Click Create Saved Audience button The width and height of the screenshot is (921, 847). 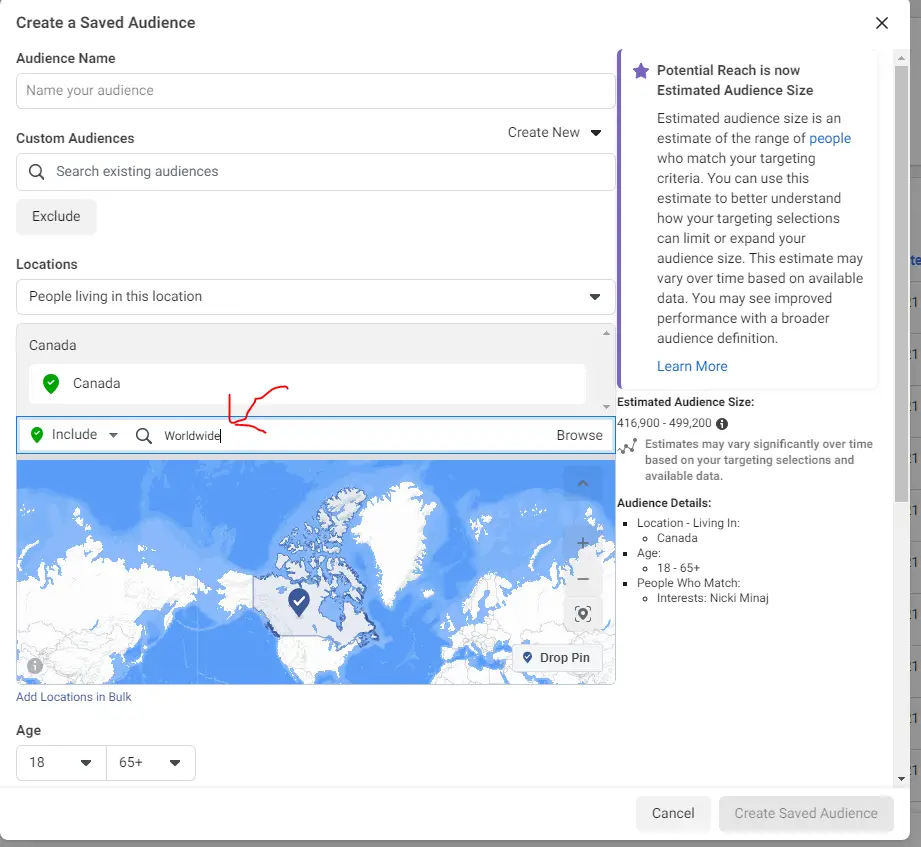[x=806, y=813]
